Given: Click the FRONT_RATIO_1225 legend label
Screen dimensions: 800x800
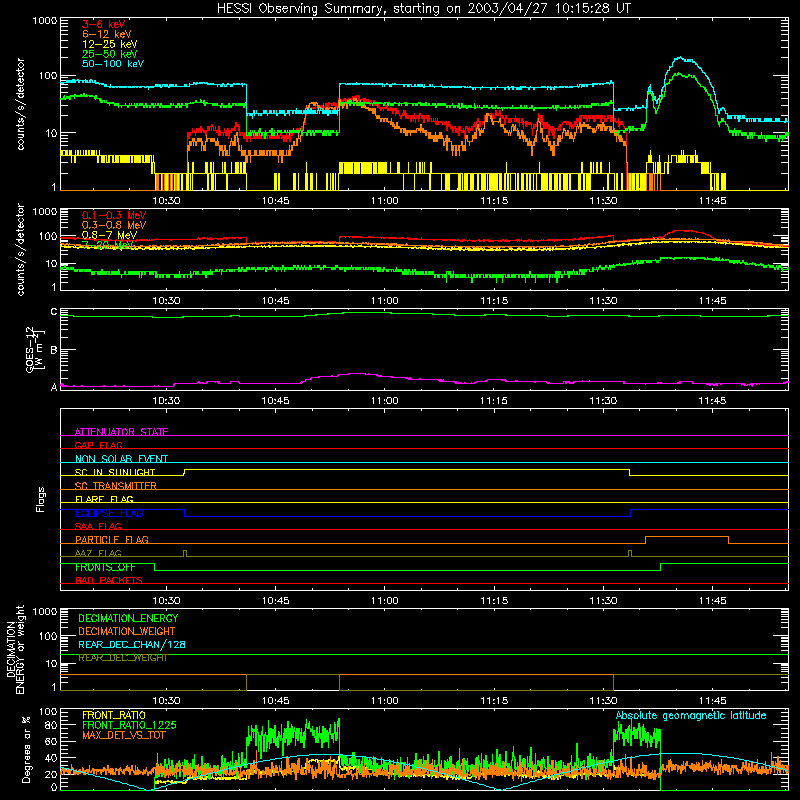Looking at the screenshot, I should 130,725.
